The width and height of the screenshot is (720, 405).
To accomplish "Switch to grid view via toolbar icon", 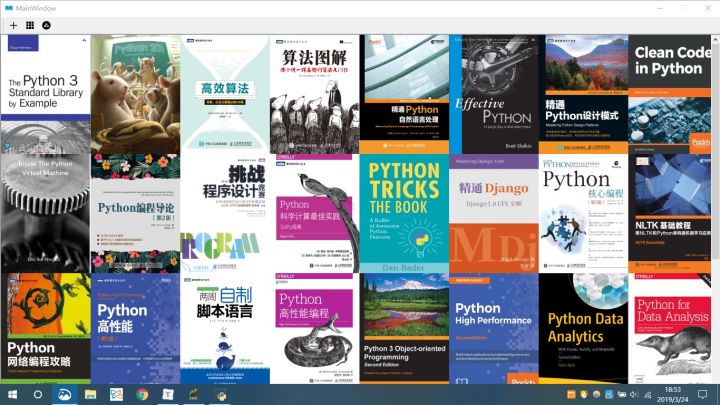I will coord(30,25).
